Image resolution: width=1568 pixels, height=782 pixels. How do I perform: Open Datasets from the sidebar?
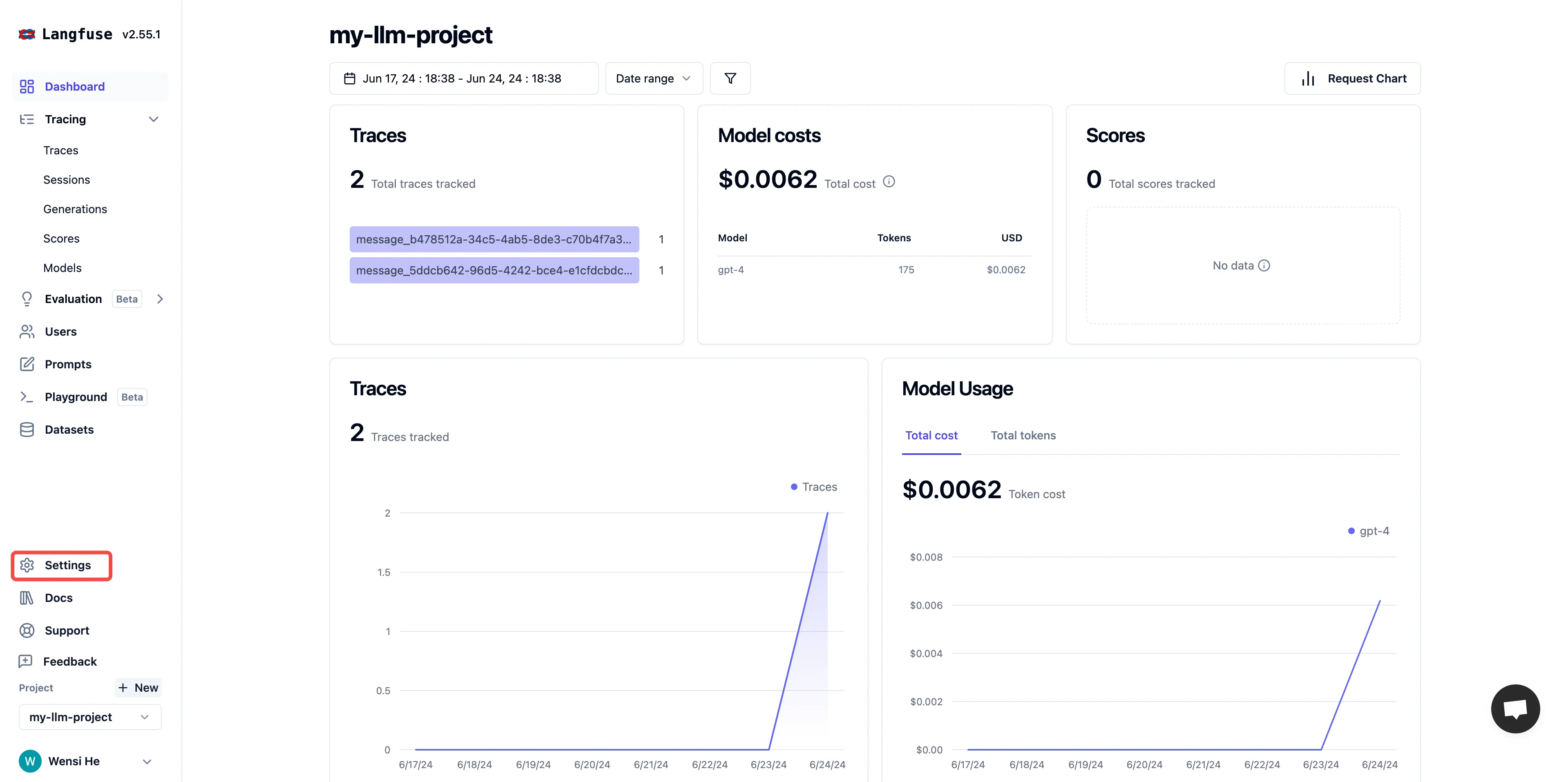coord(69,430)
